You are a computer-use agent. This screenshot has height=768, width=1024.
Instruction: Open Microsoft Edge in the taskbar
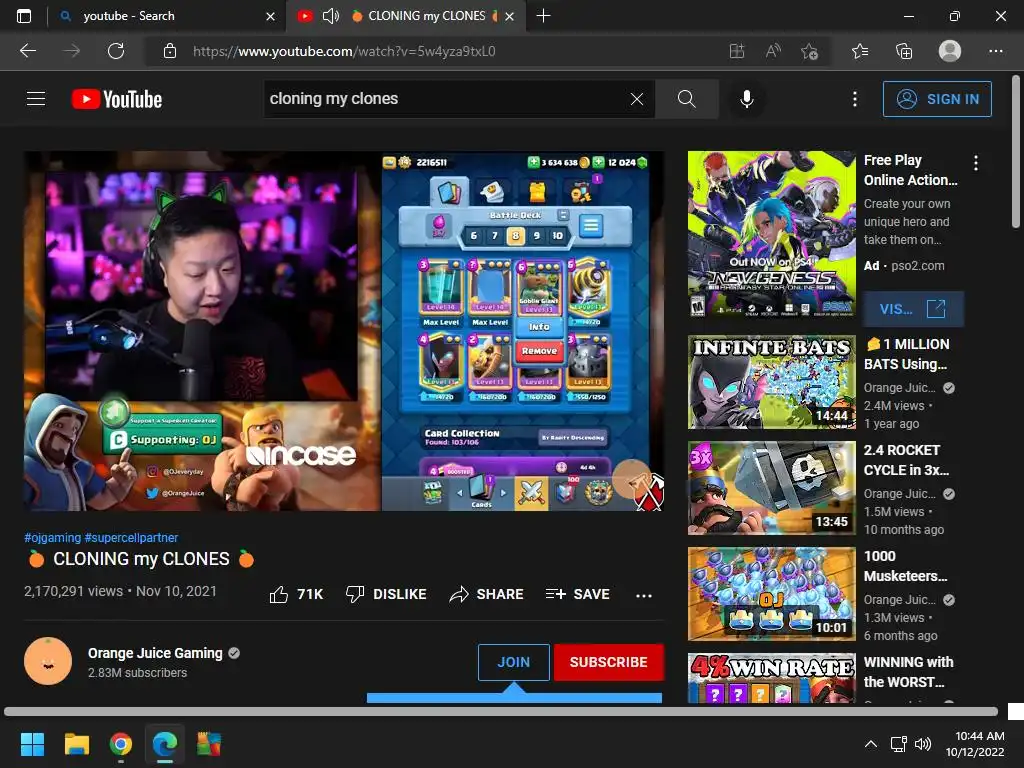click(165, 744)
